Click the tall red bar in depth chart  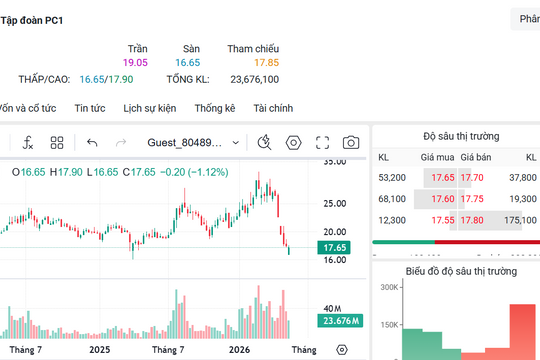pyautogui.click(x=522, y=332)
